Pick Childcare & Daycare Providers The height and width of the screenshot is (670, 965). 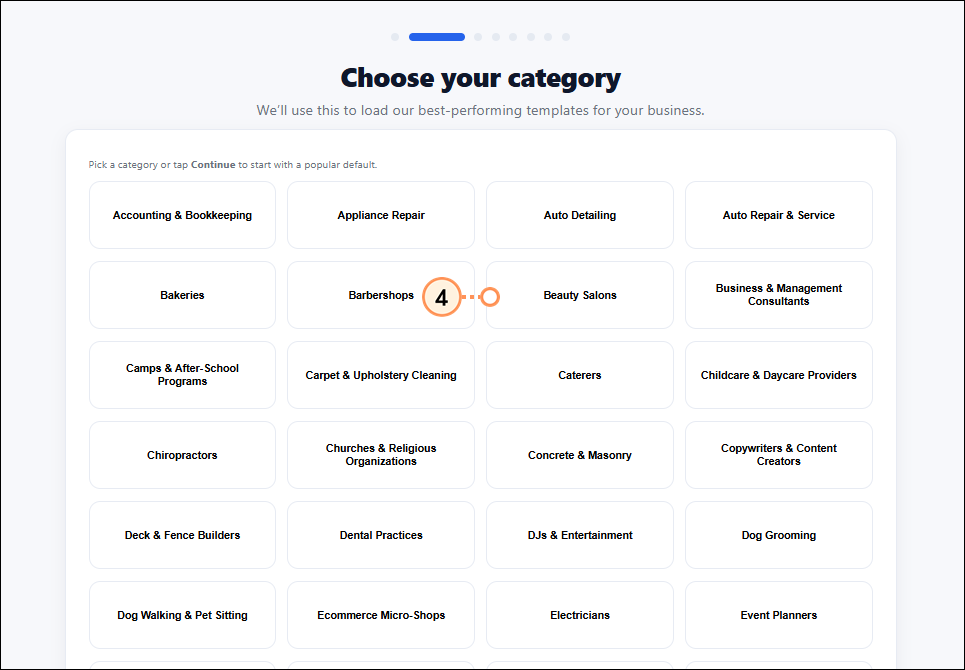(779, 375)
